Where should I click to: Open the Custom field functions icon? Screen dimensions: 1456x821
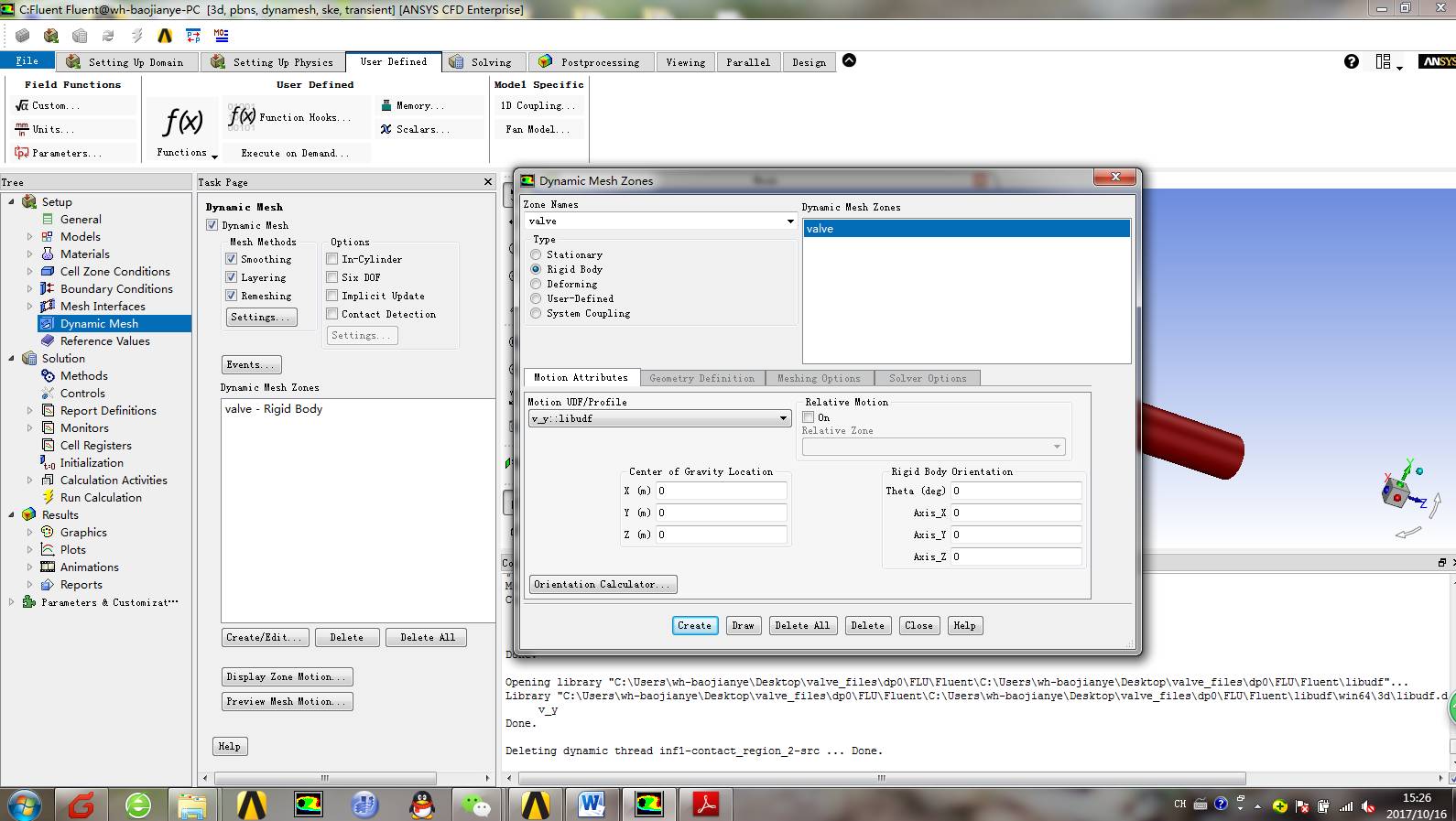(x=22, y=105)
